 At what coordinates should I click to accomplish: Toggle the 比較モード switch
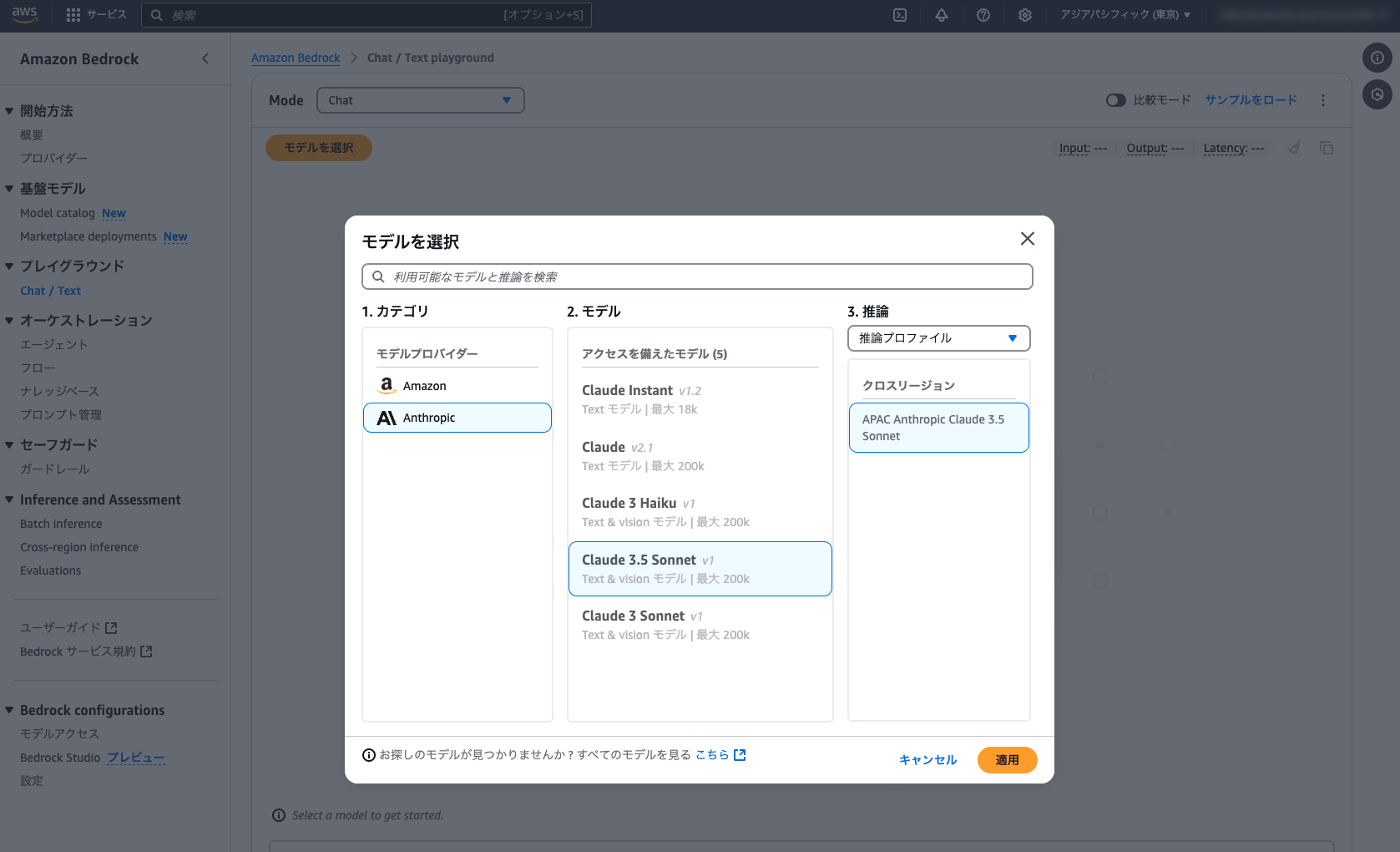(1116, 100)
